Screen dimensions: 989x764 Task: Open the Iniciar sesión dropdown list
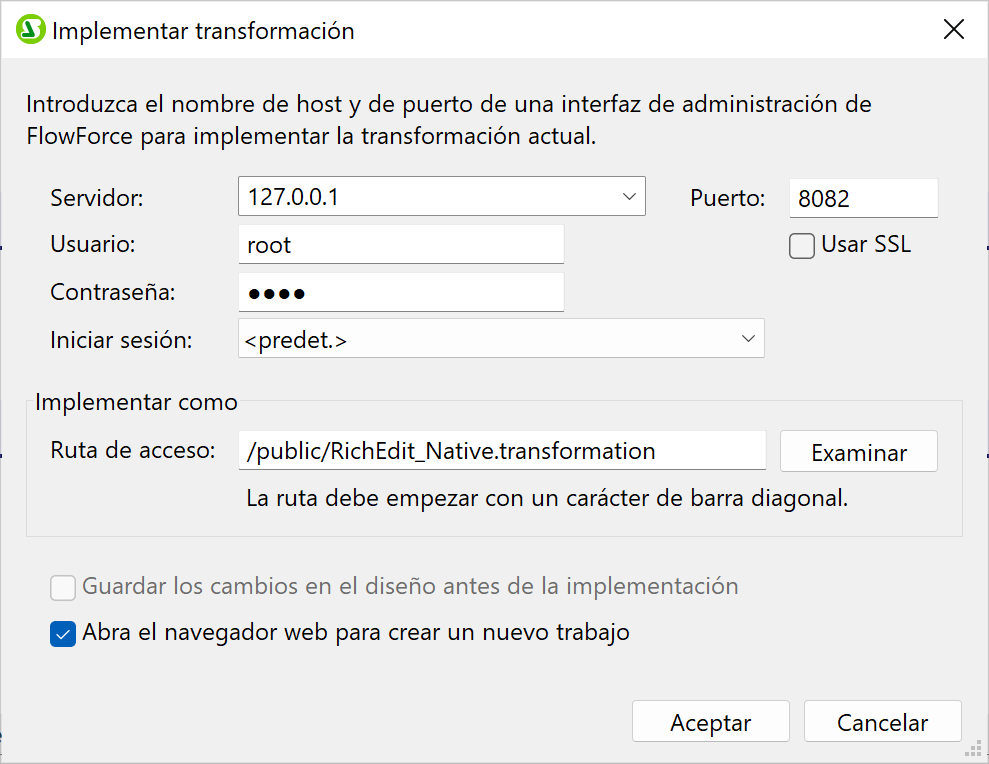click(x=748, y=339)
